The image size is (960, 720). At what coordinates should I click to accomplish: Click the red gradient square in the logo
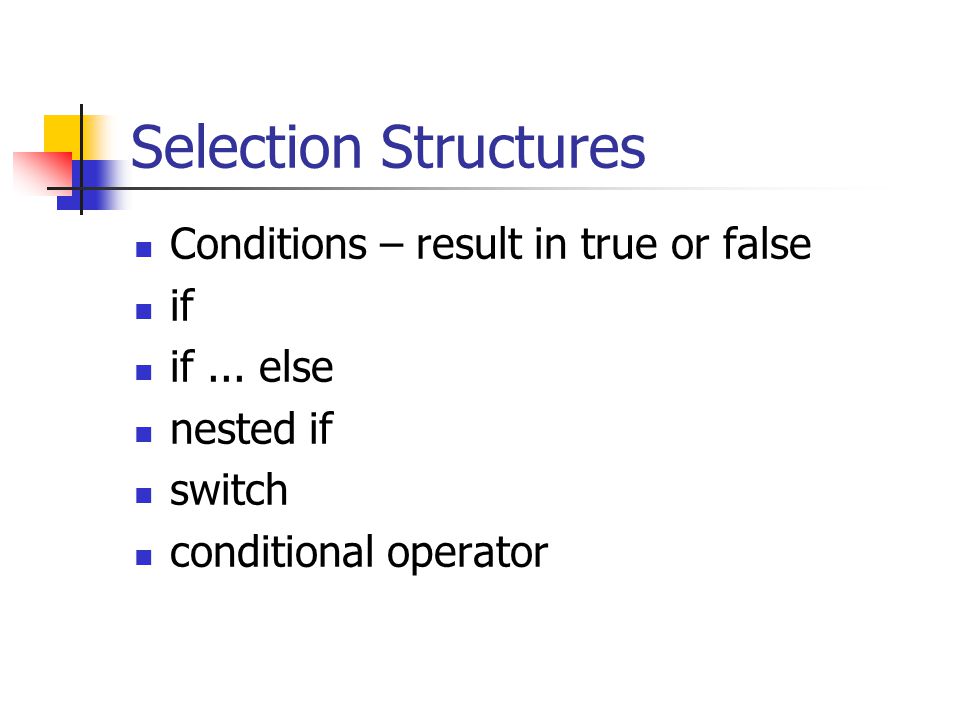coord(42,173)
